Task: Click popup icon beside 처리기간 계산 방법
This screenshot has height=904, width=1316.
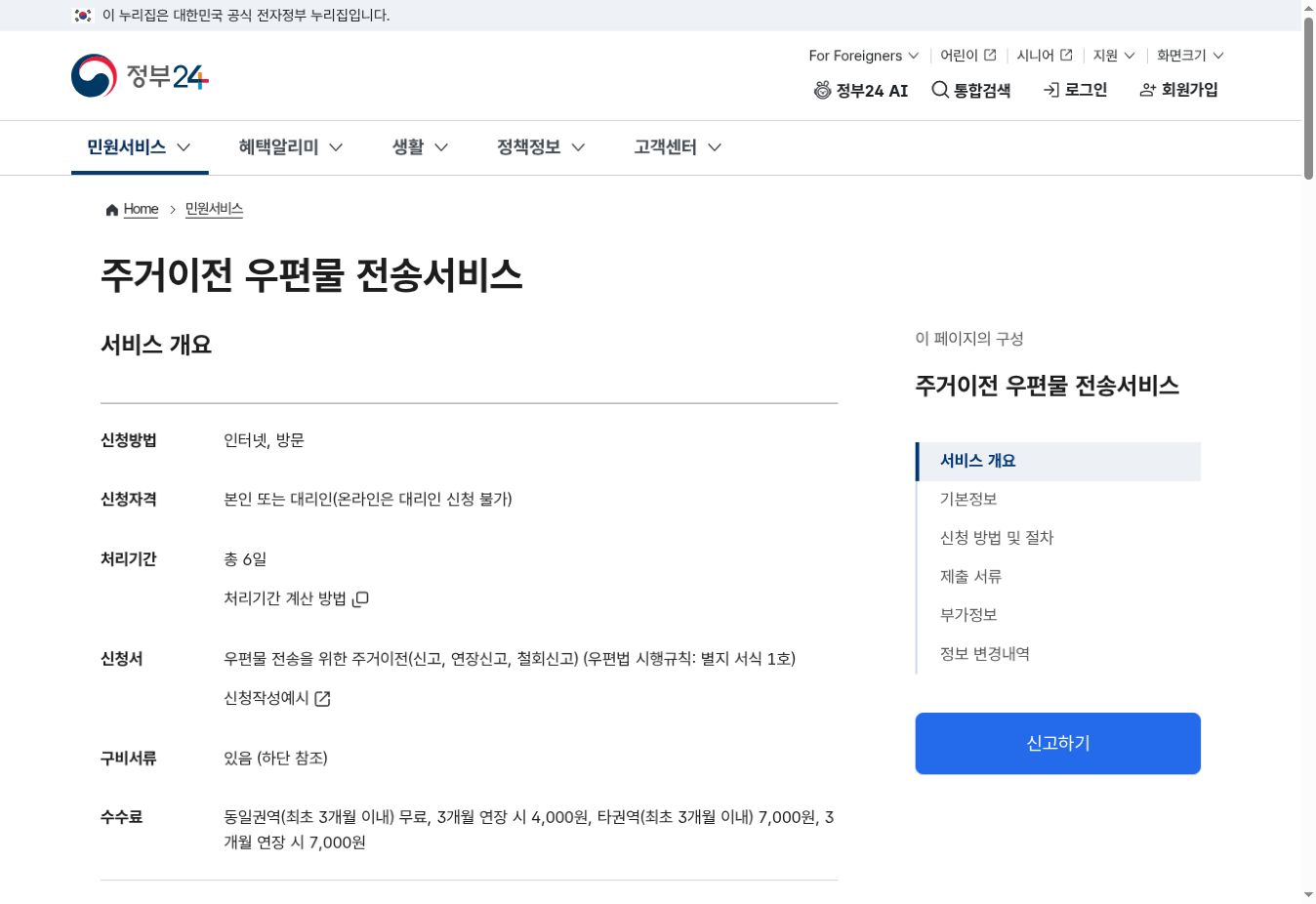Action: [360, 598]
